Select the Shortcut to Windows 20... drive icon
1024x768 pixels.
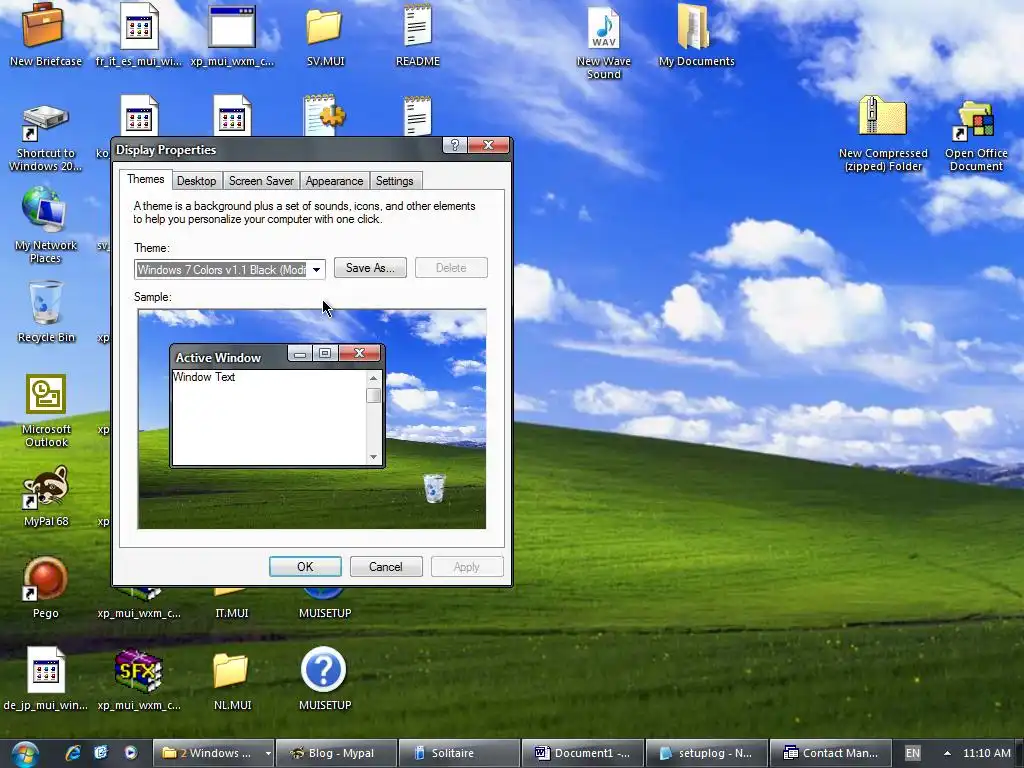coord(45,137)
